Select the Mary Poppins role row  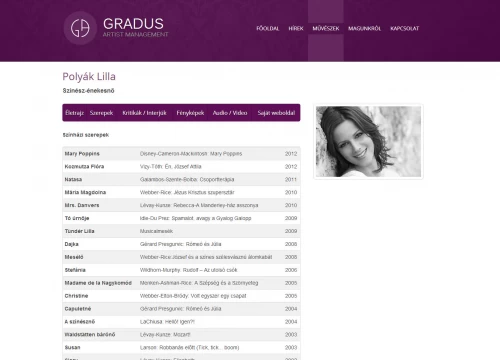click(x=181, y=154)
